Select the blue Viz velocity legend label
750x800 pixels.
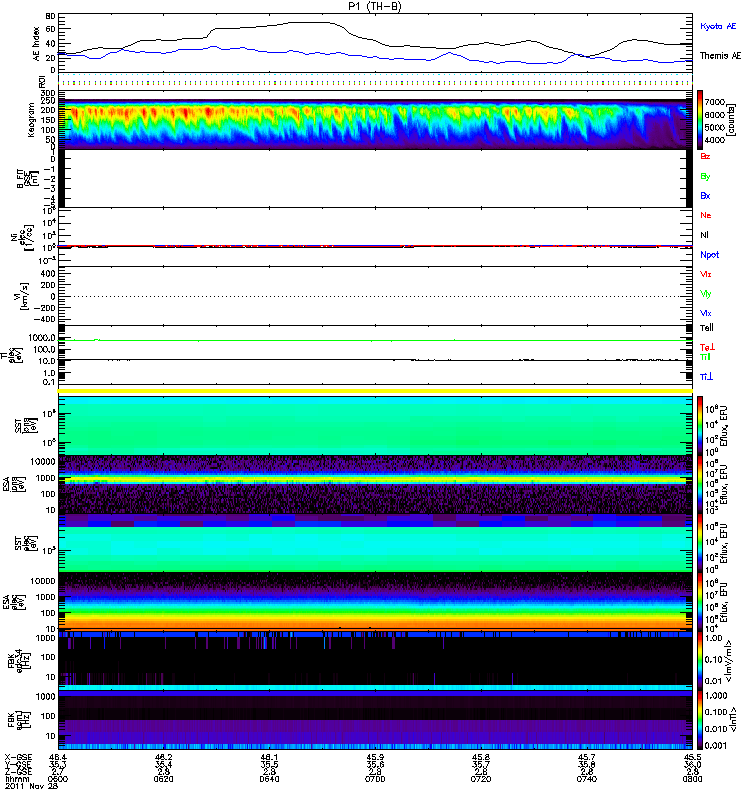pyautogui.click(x=706, y=313)
